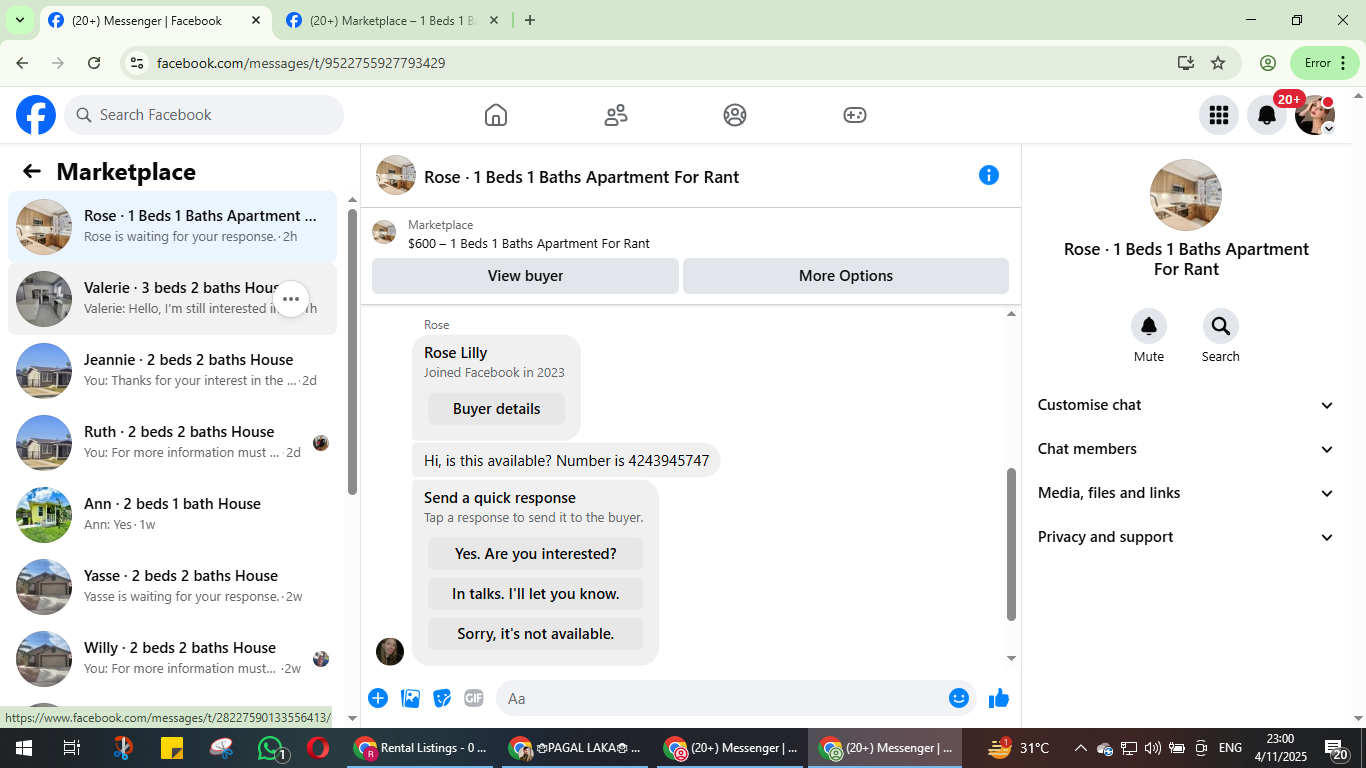1366x768 pixels.
Task: Send a thumbs-up like
Action: (x=999, y=698)
